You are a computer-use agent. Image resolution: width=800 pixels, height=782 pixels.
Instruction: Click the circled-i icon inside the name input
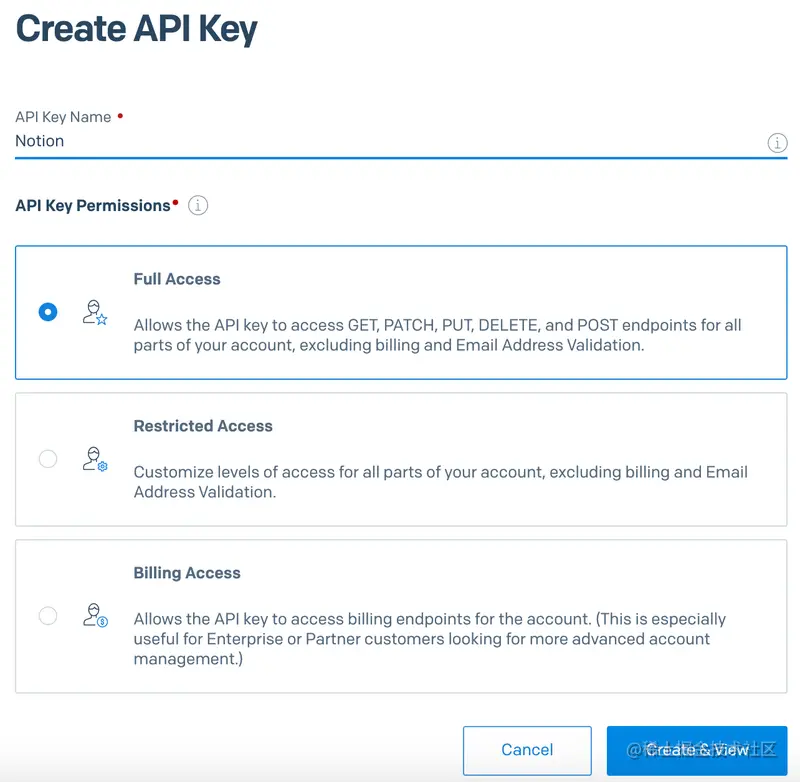pyautogui.click(x=777, y=142)
